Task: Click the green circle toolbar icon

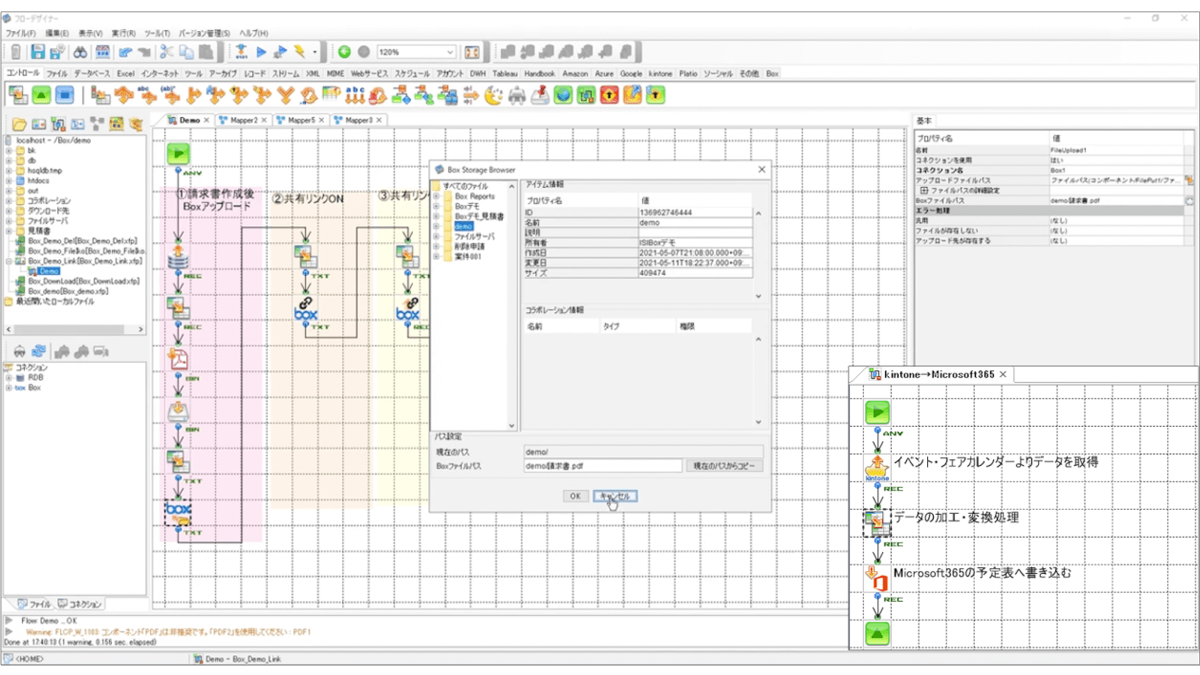Action: 345,52
